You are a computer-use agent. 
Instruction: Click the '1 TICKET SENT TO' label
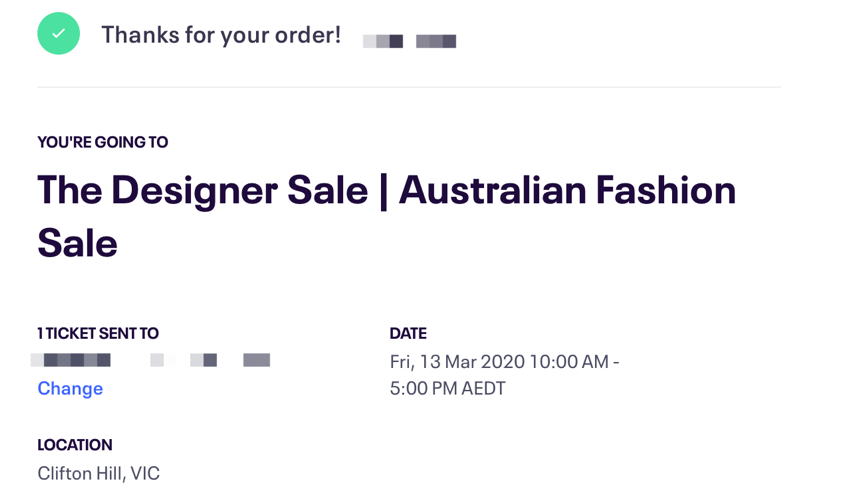tap(98, 334)
